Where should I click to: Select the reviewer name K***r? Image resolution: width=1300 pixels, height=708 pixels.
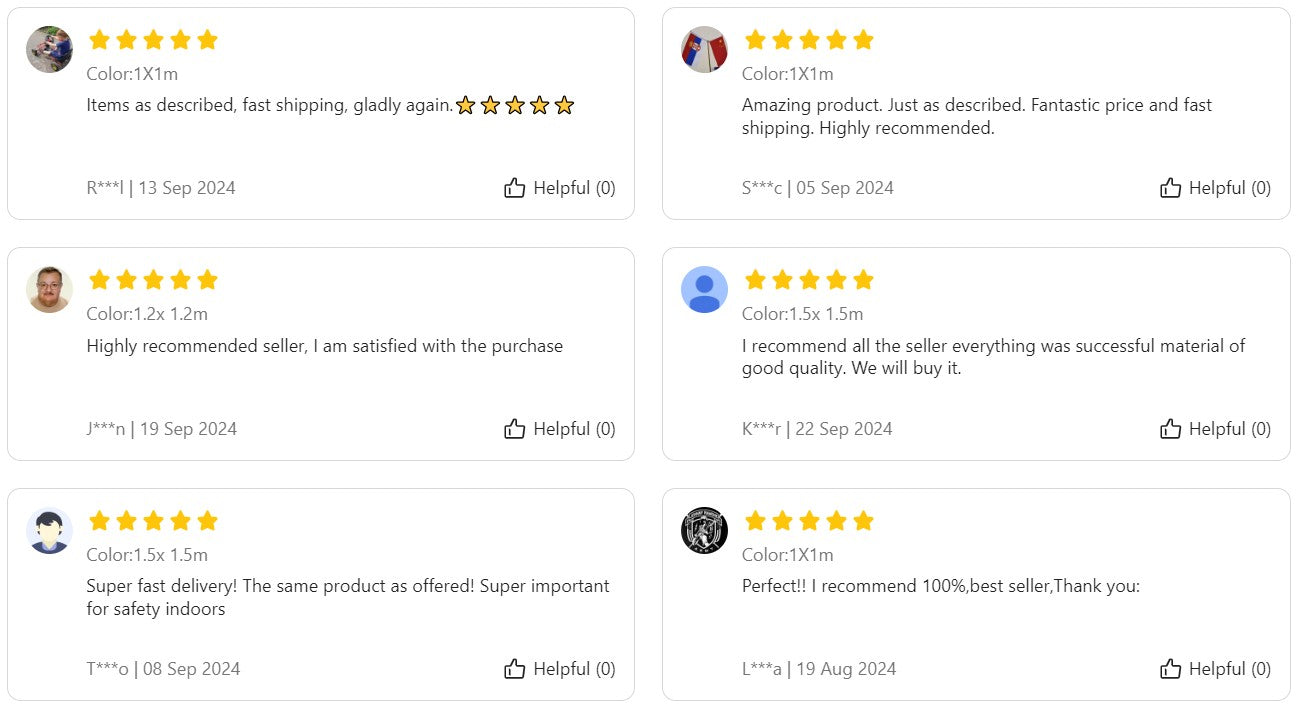point(761,429)
